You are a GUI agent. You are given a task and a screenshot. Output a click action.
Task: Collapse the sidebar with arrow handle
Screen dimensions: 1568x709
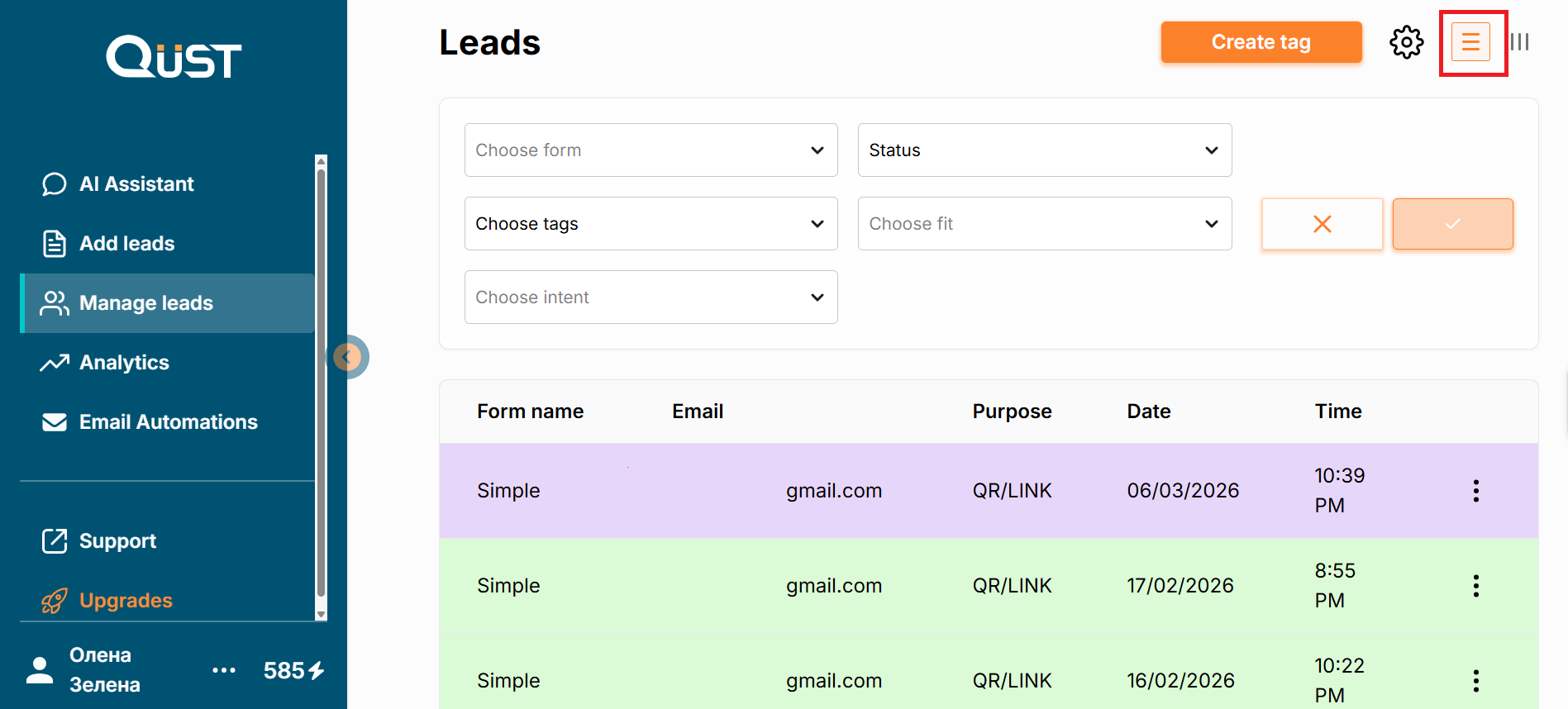pos(349,357)
